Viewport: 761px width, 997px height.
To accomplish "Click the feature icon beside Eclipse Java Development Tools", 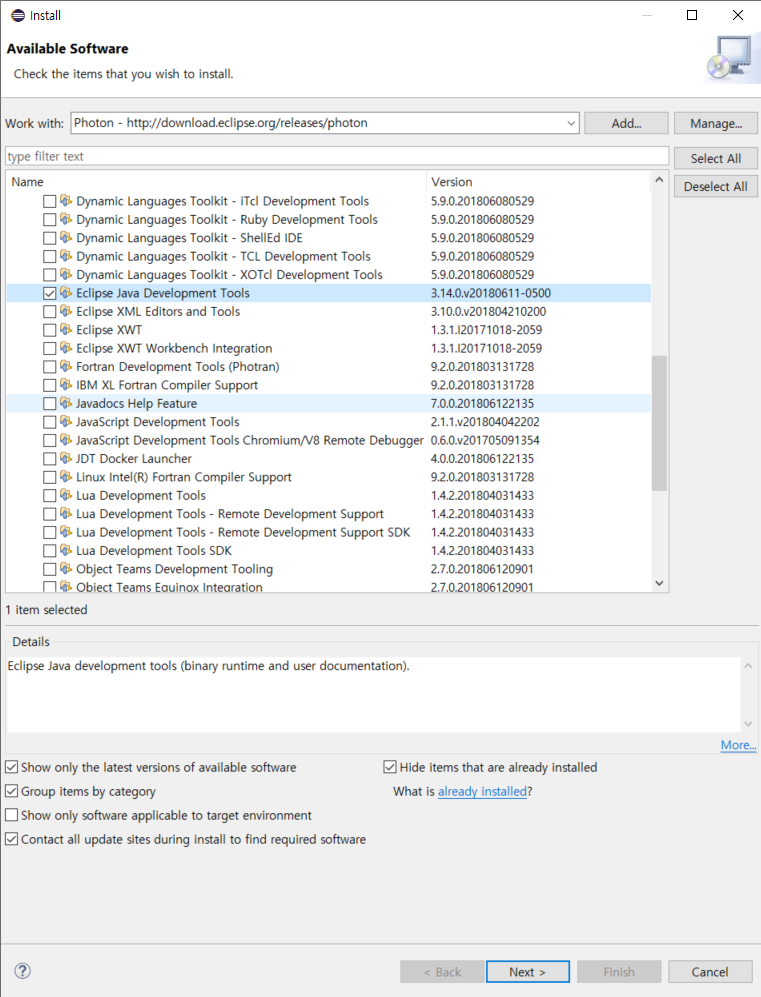I will [x=66, y=293].
